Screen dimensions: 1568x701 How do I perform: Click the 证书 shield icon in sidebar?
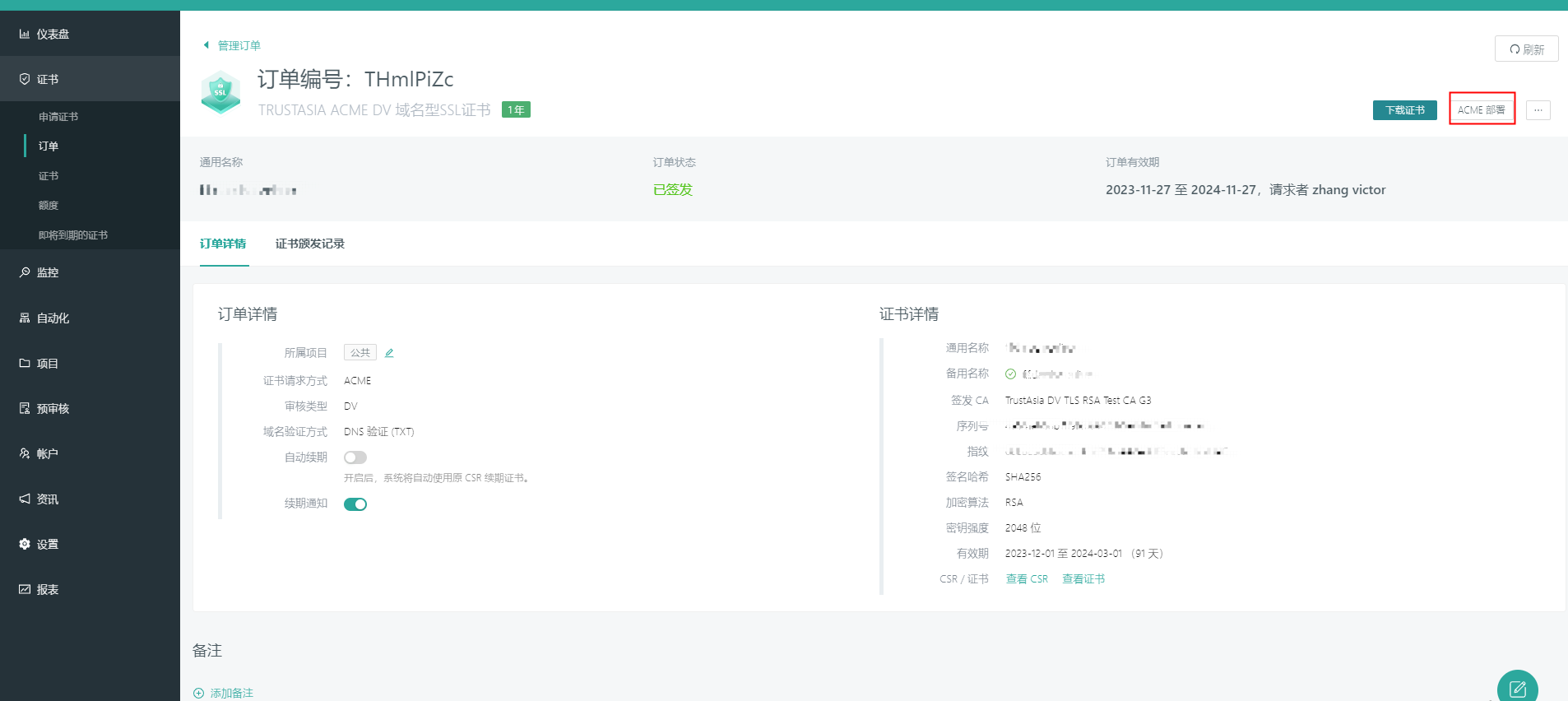[x=25, y=79]
